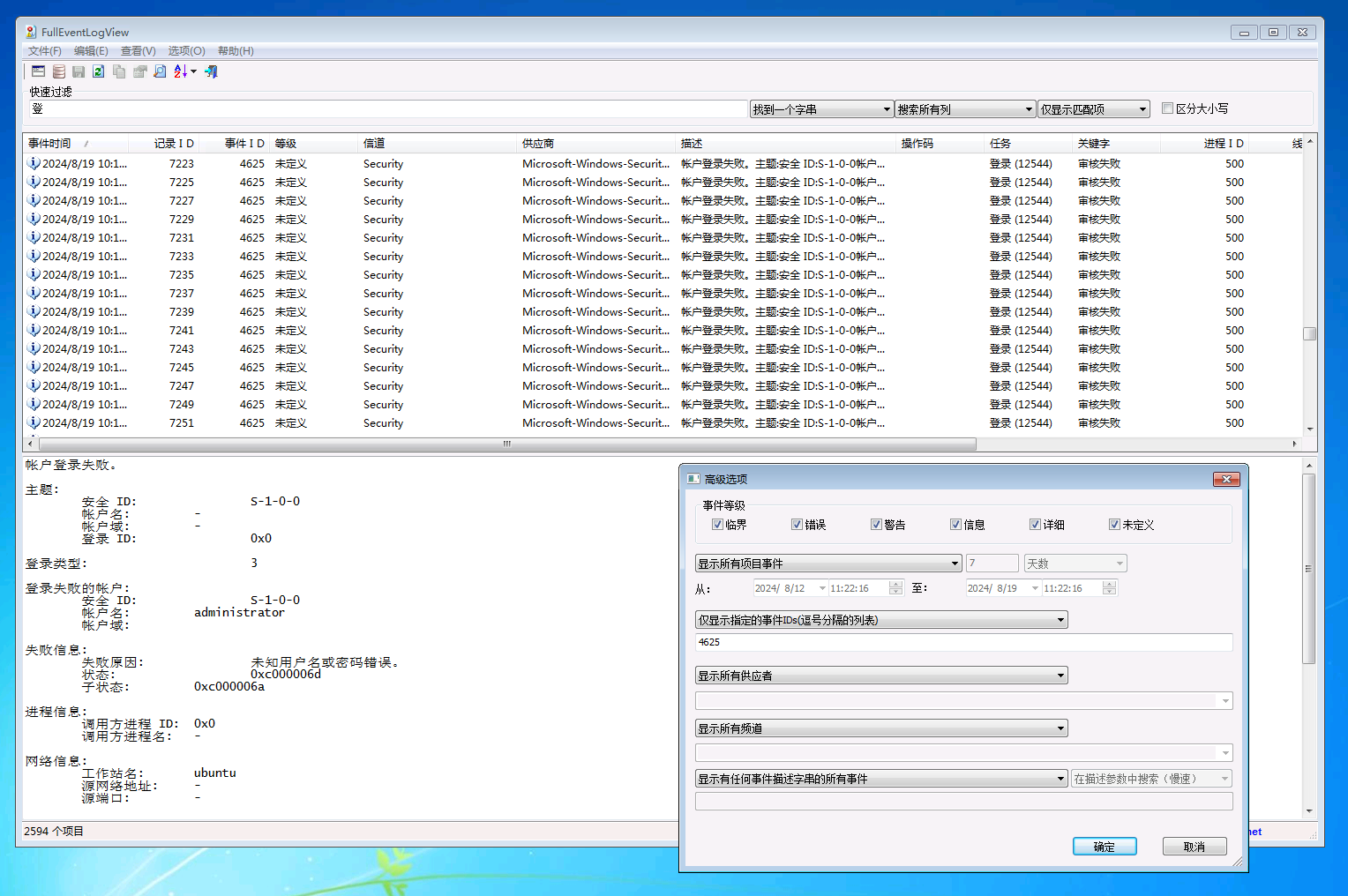Viewport: 1348px width, 896px height.
Task: Select the row with record ID 7229
Action: (x=662, y=219)
